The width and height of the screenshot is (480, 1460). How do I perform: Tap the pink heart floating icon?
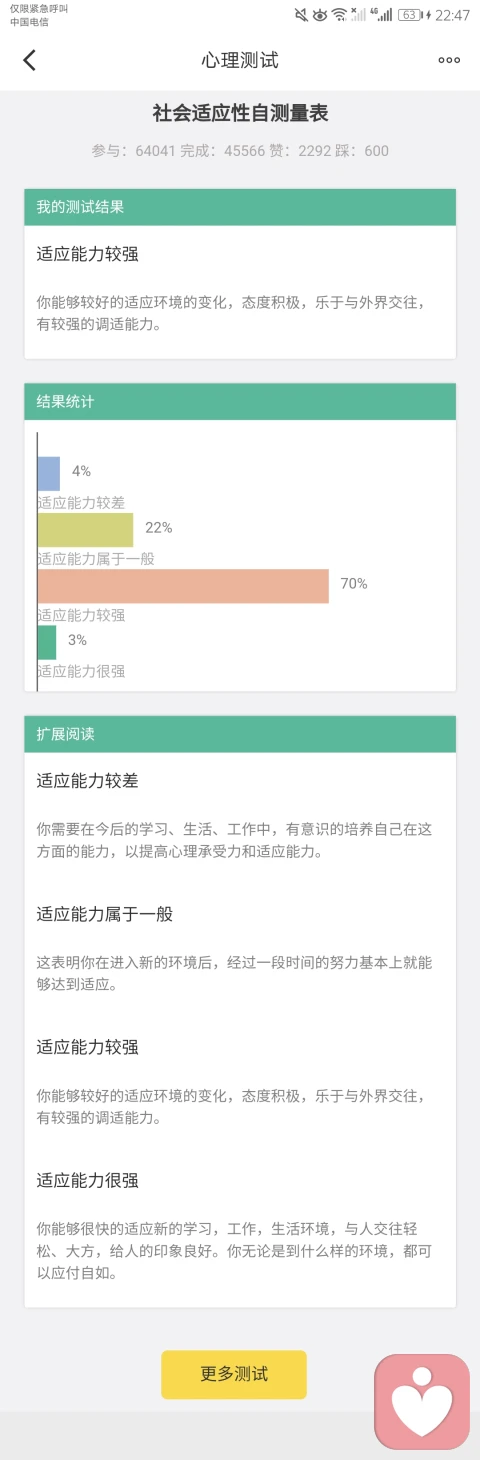pyautogui.click(x=422, y=1402)
